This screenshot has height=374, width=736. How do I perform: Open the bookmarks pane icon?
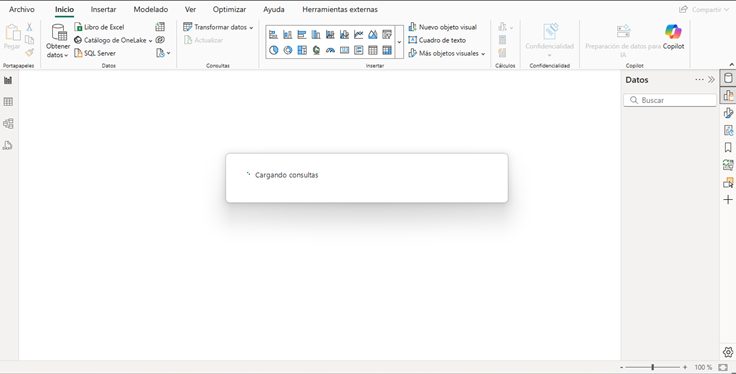click(728, 147)
